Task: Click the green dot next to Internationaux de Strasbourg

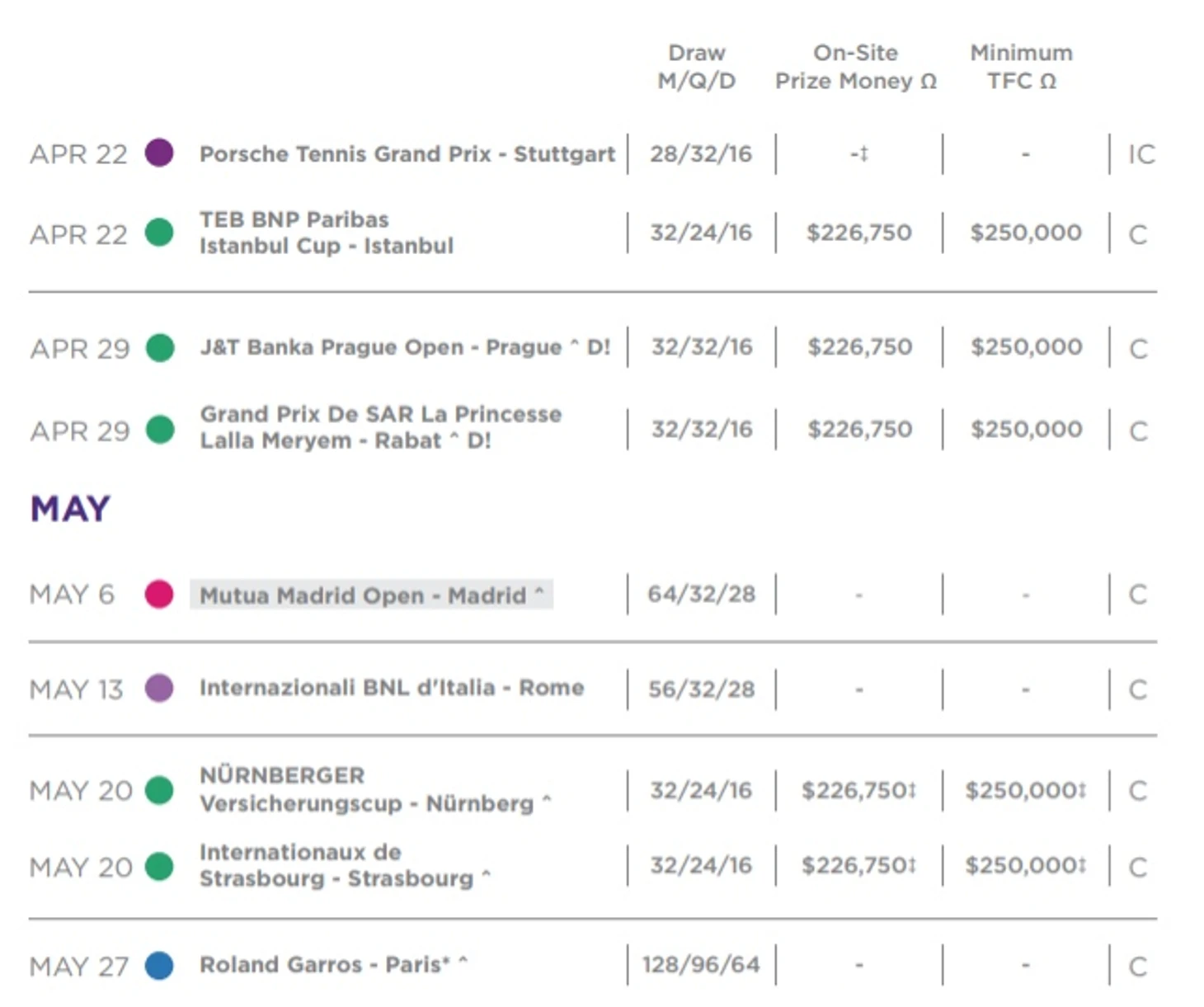Action: (159, 866)
